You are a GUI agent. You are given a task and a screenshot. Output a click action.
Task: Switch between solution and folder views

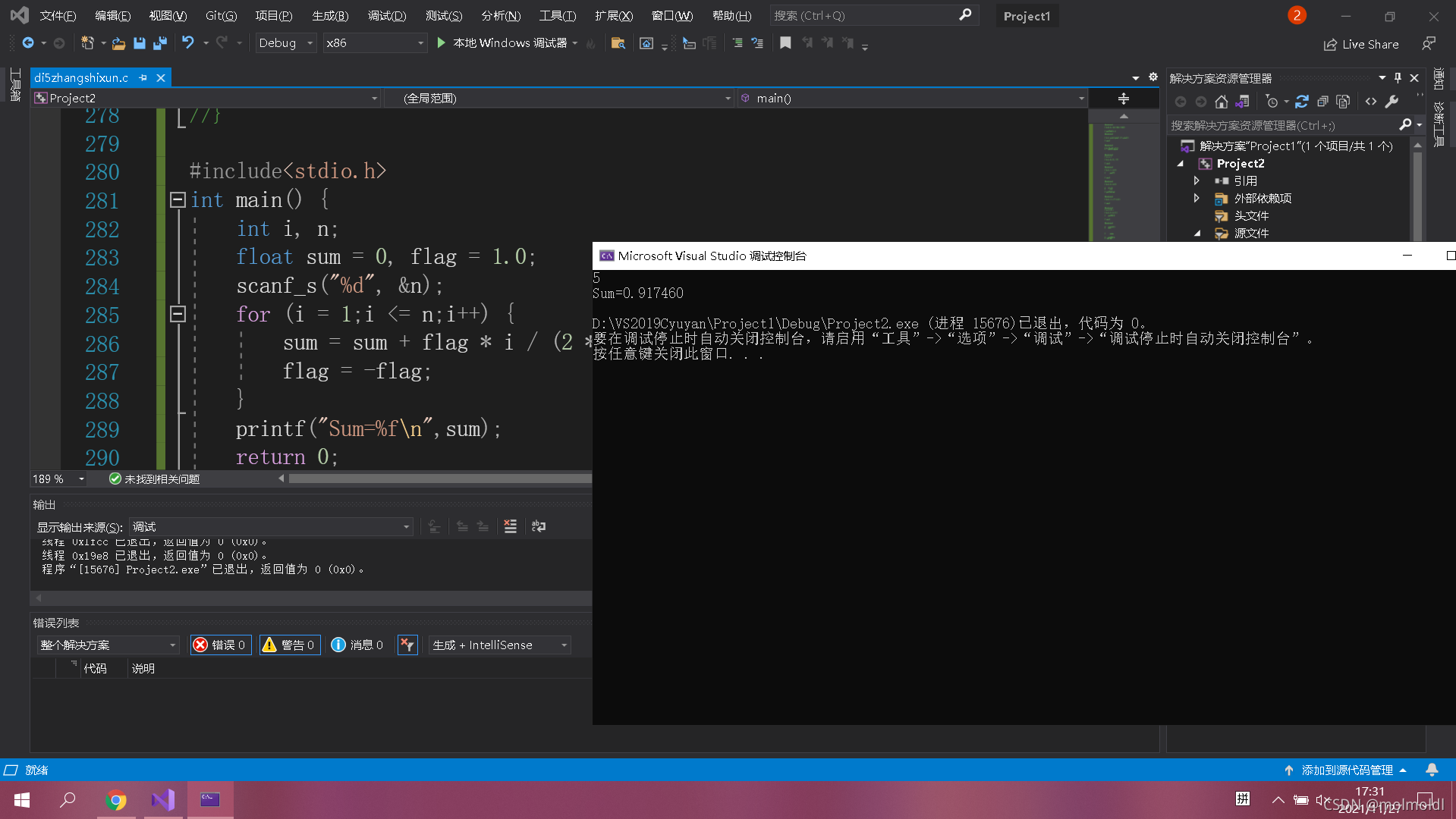1242,102
